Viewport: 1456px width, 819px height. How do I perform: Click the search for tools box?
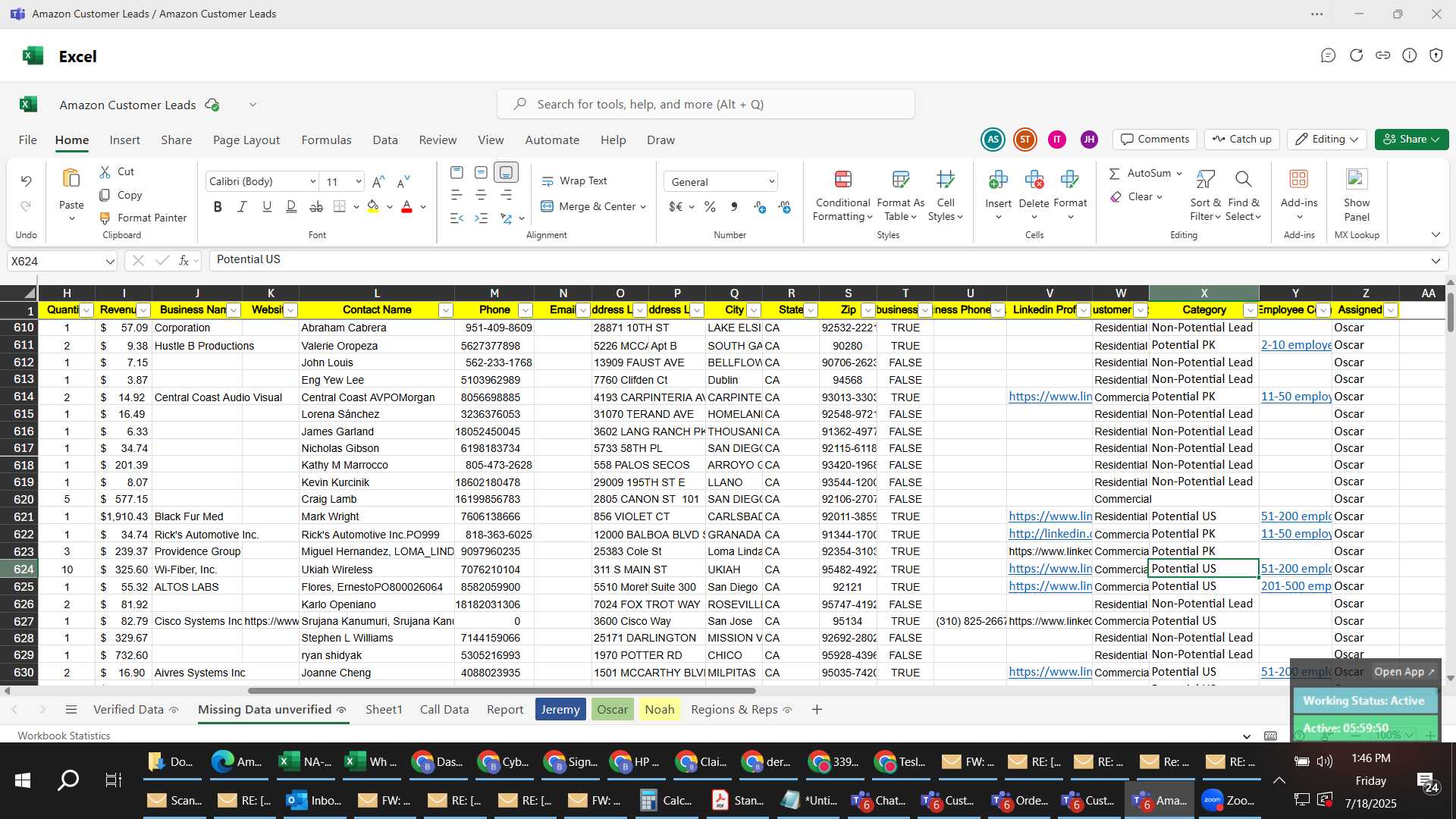(x=705, y=104)
